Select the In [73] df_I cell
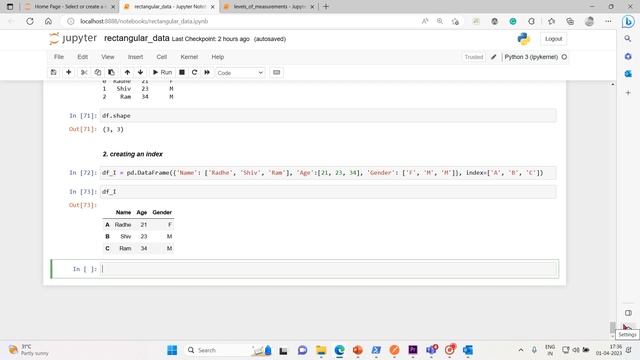The width and height of the screenshot is (640, 360). pos(328,191)
